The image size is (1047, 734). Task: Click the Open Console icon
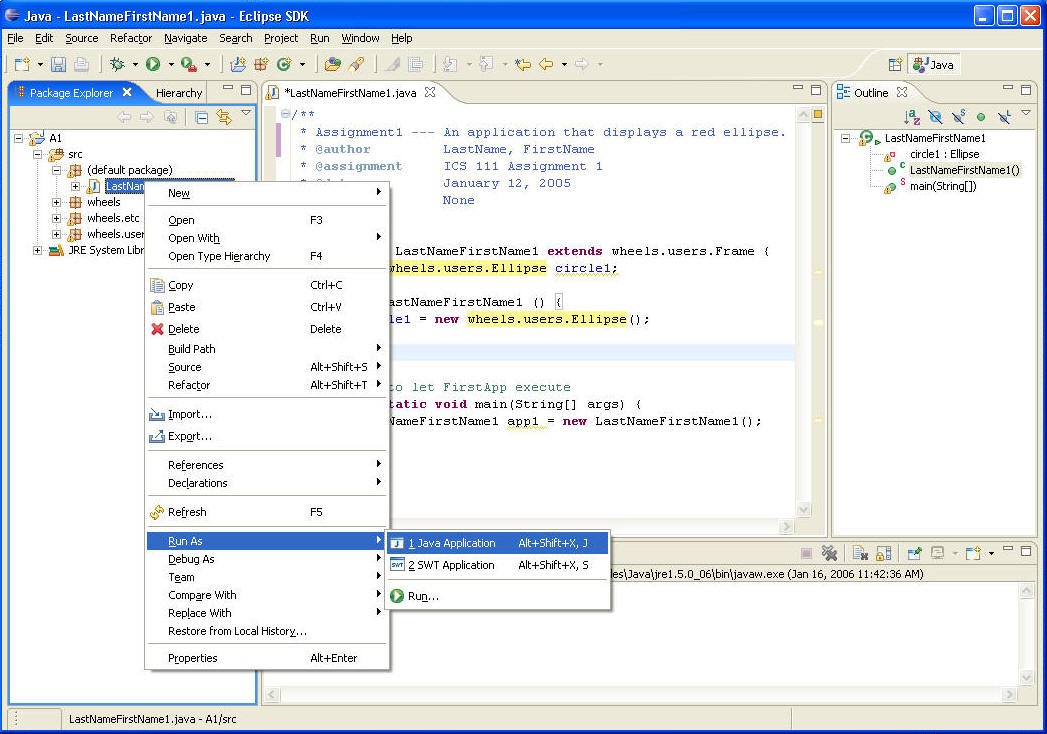tap(974, 553)
